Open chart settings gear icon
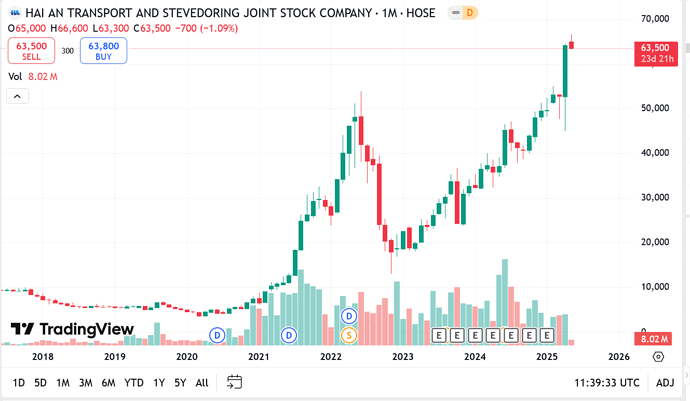The height and width of the screenshot is (401, 690). 658,357
